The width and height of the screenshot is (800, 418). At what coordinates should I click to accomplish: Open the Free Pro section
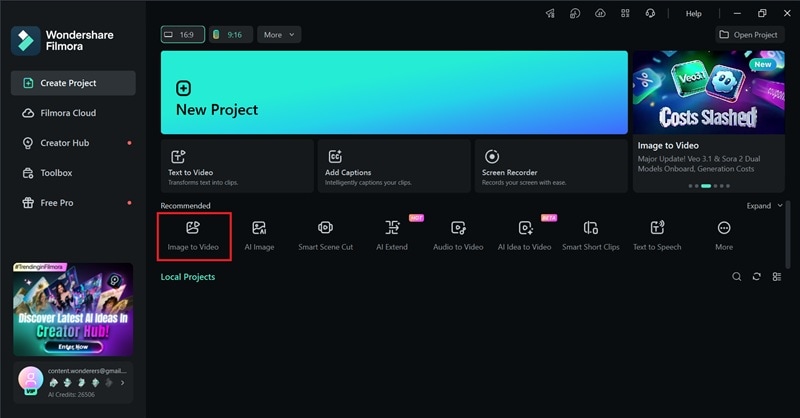click(73, 203)
